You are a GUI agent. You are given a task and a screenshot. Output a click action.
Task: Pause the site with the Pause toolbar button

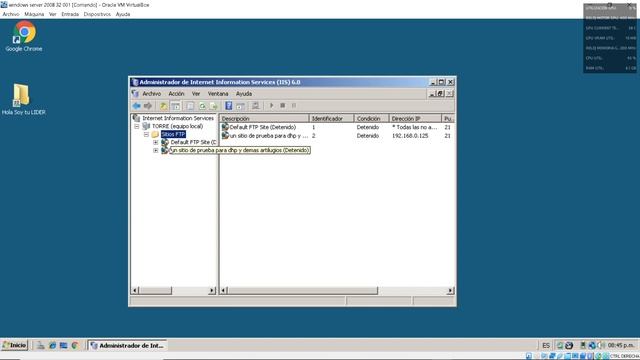[294, 106]
